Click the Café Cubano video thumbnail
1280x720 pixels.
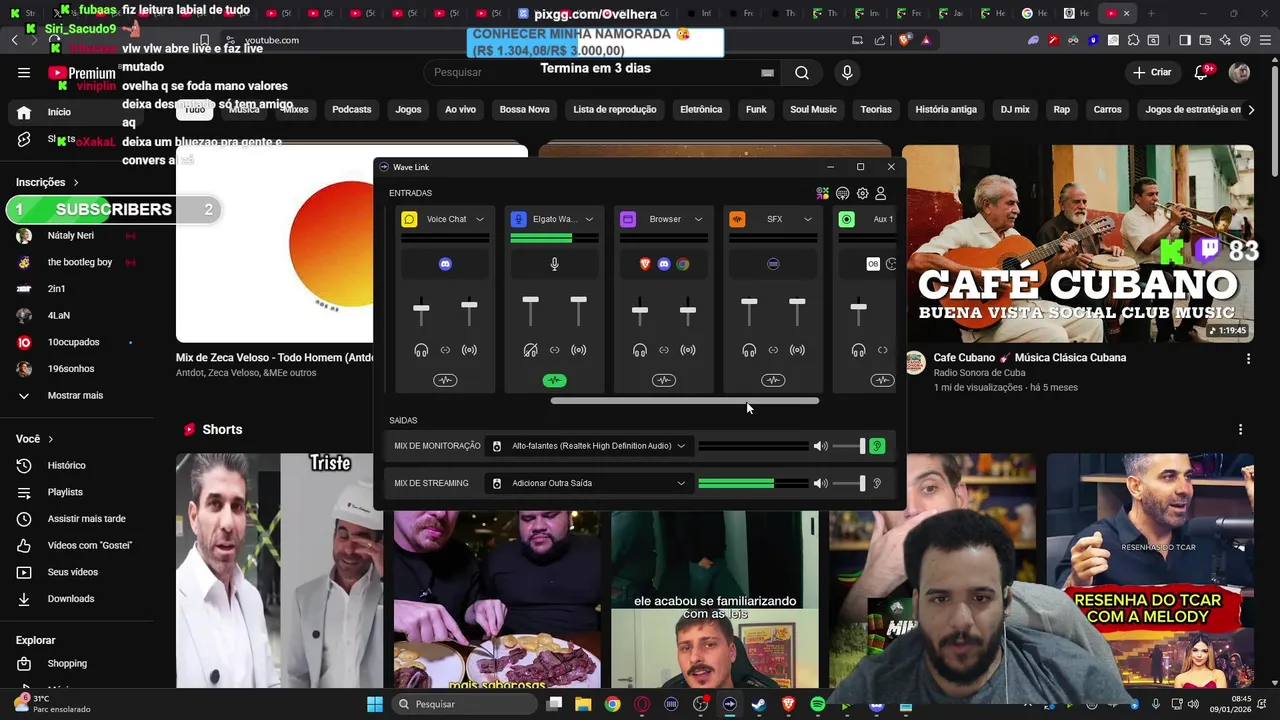click(1078, 244)
